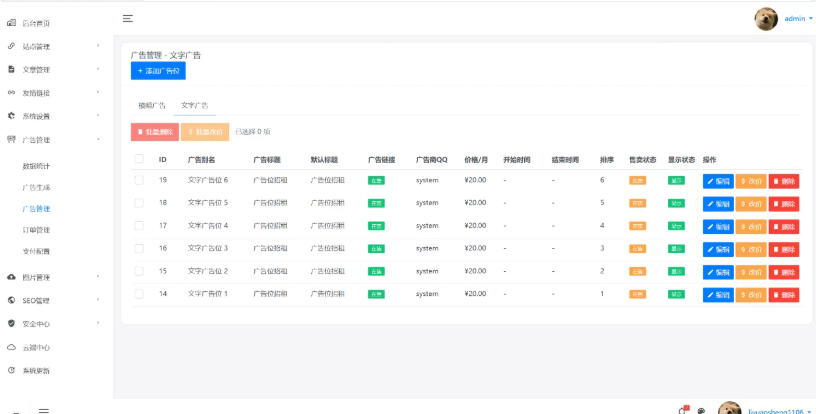Click the SEO管理 globe icon
The width and height of the screenshot is (816, 414).
point(11,300)
